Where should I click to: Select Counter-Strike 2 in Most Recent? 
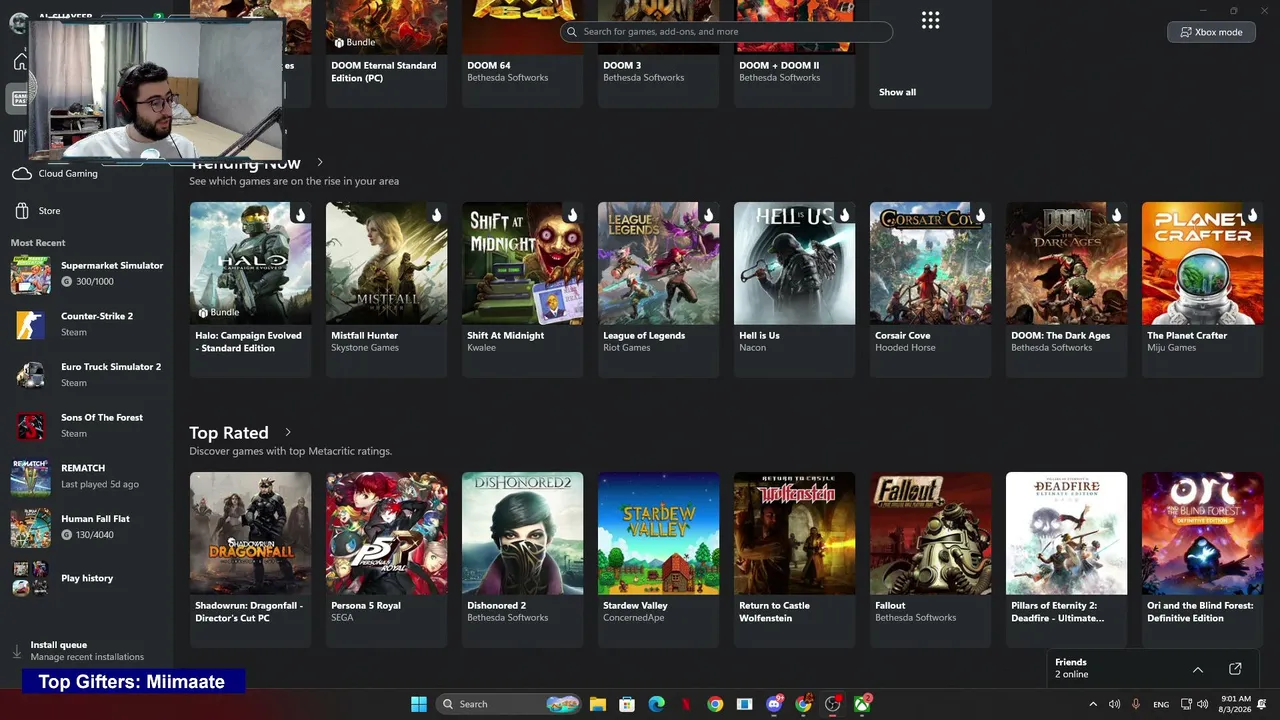point(86,324)
